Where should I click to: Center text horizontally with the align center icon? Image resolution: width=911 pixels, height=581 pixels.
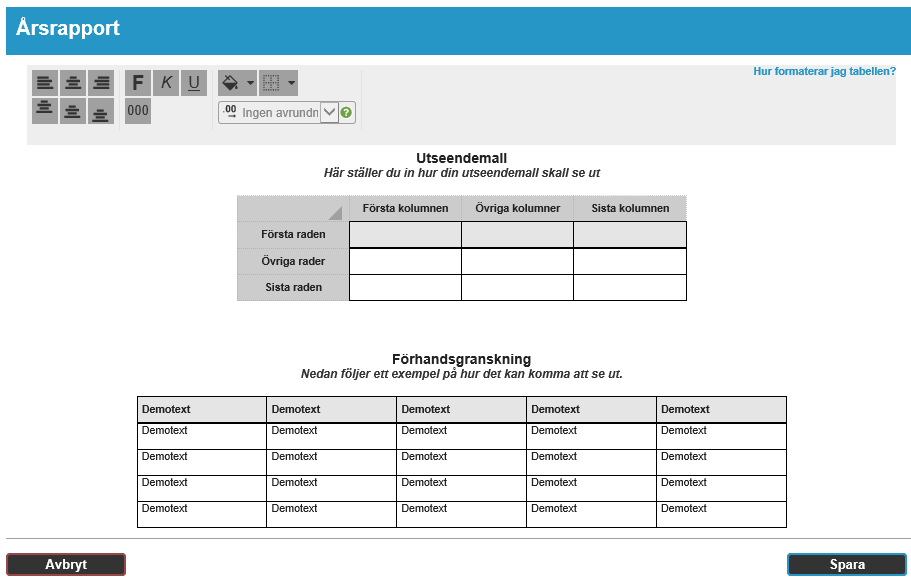point(73,83)
